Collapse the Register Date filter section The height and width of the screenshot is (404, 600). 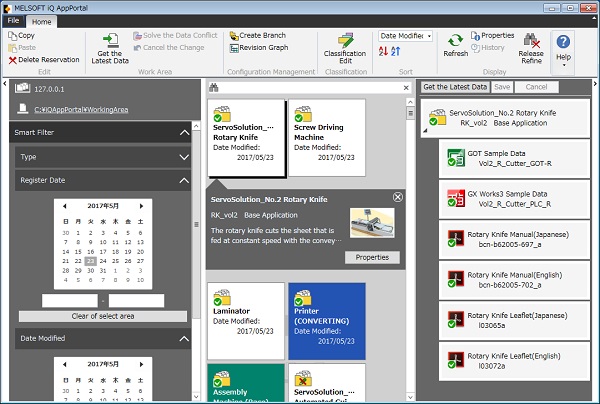pyautogui.click(x=183, y=180)
